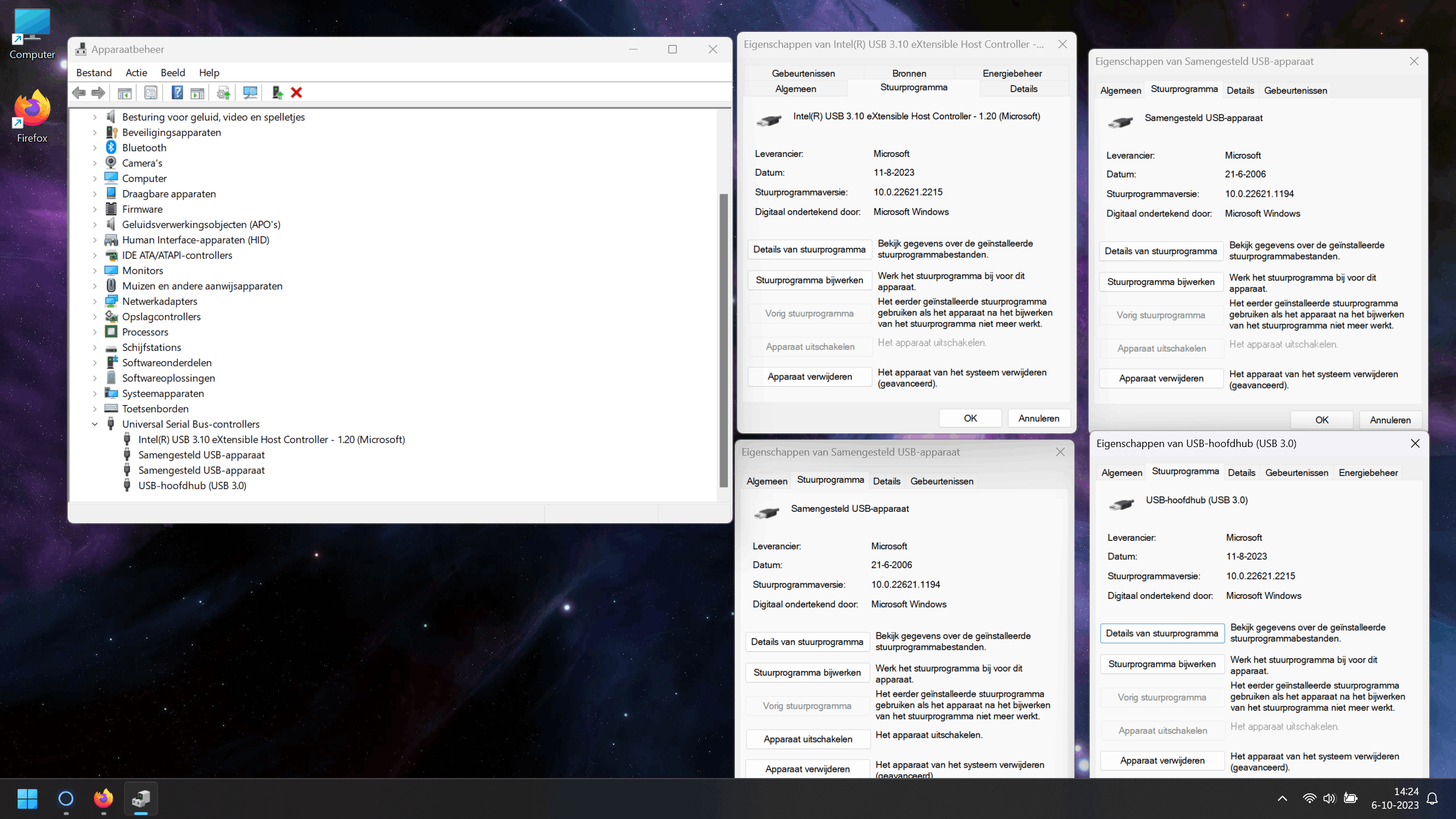The height and width of the screenshot is (819, 1456).
Task: Open the Beeld menu
Action: click(173, 72)
